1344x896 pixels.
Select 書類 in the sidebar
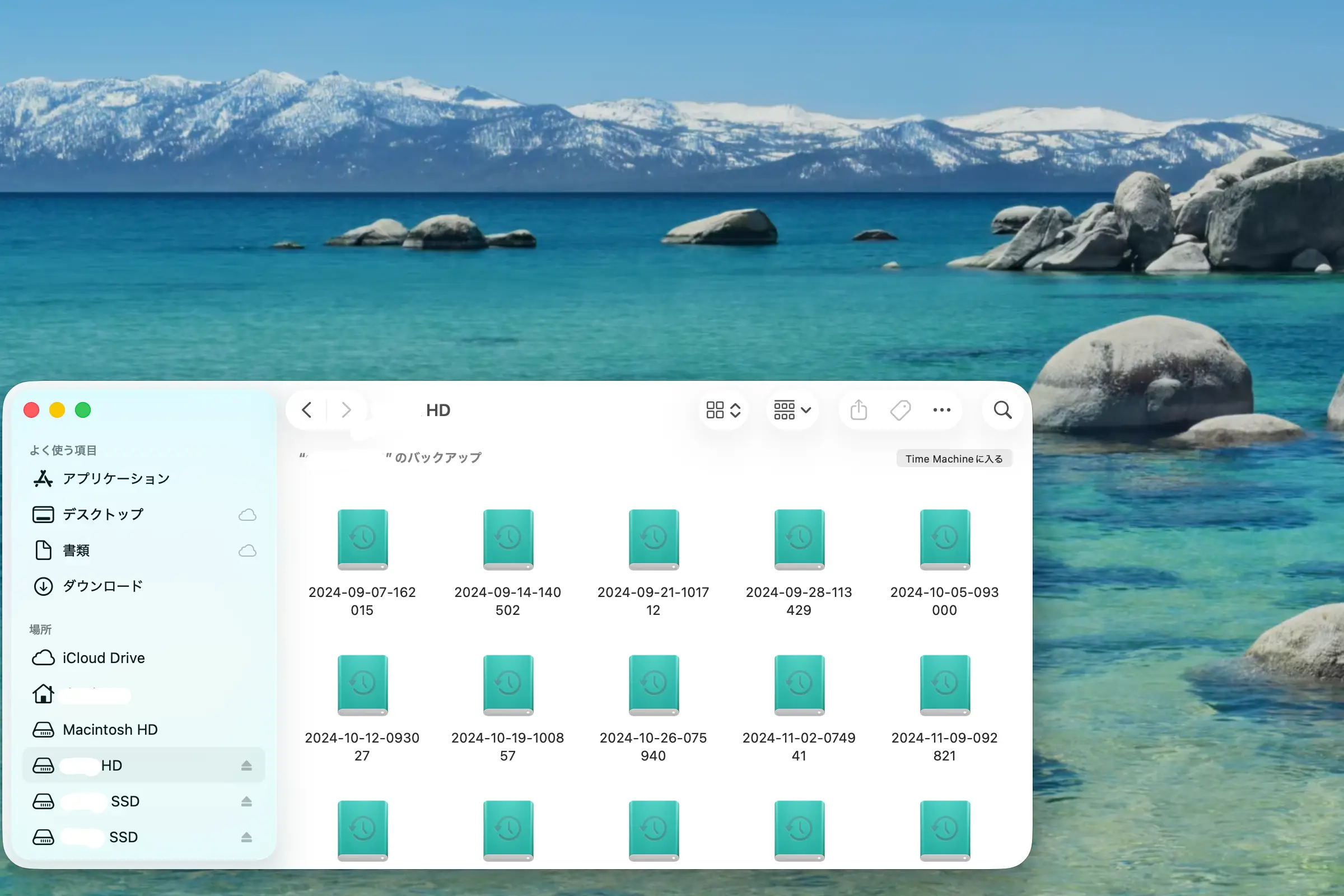[x=76, y=550]
